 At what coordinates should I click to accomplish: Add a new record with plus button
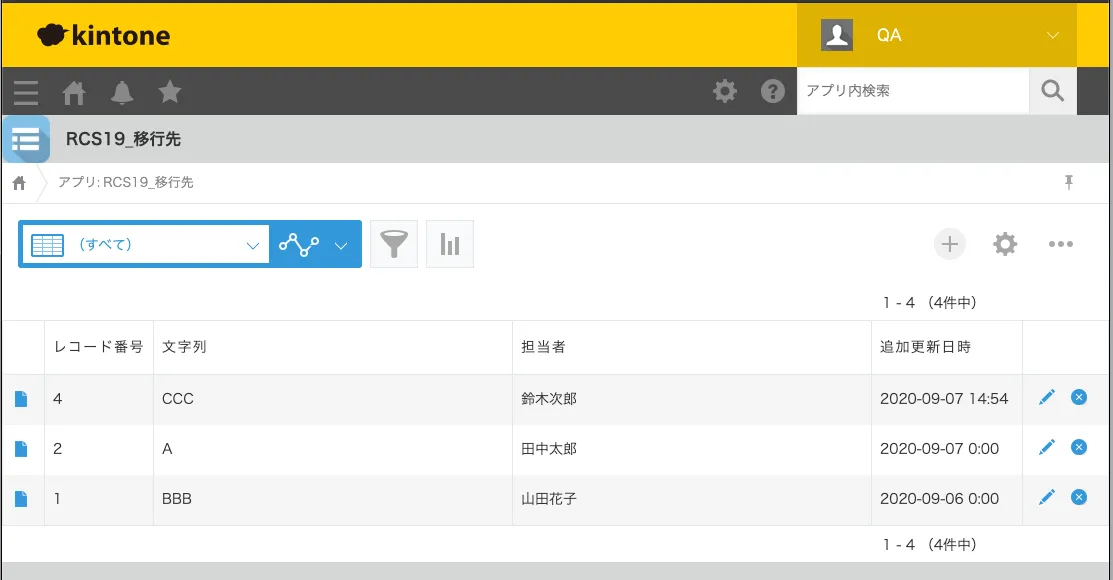tap(949, 244)
